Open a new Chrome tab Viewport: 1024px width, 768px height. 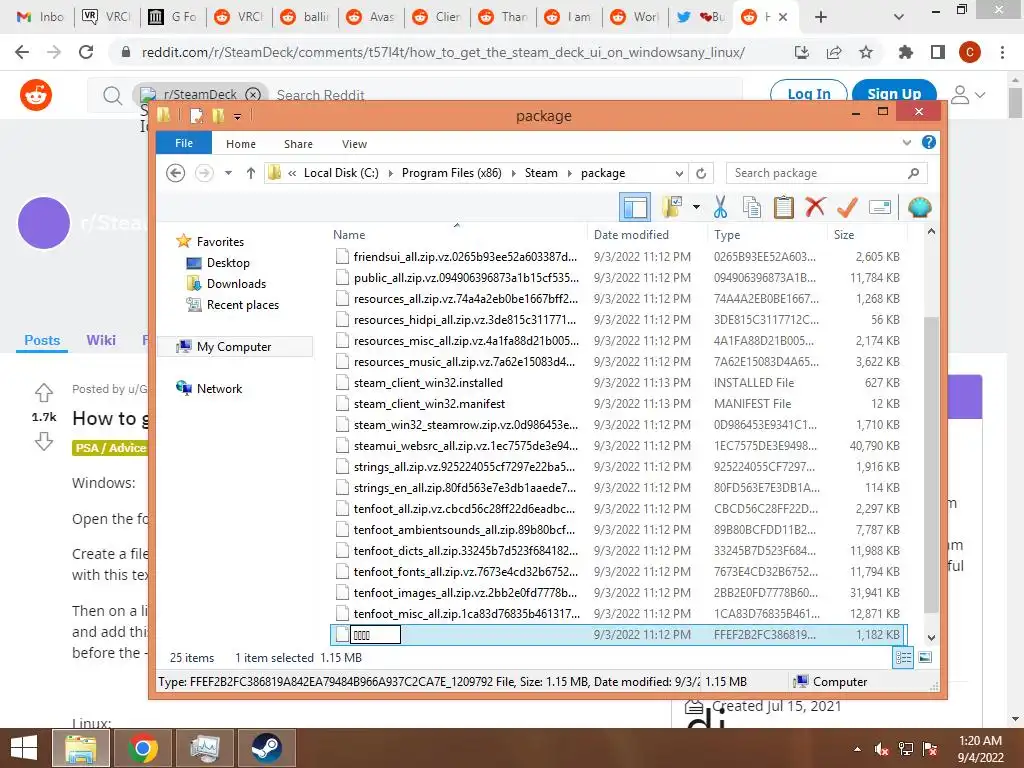(x=821, y=17)
